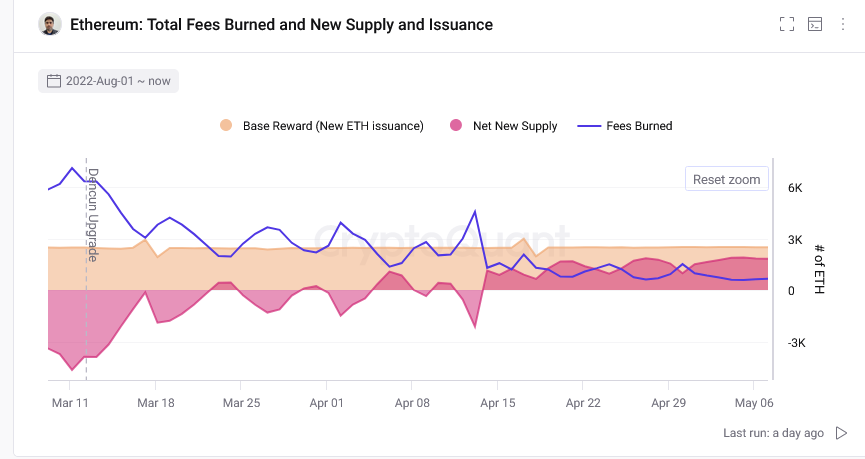The image size is (865, 459).
Task: Toggle Base Reward (New ETH issuance) series
Action: point(333,126)
